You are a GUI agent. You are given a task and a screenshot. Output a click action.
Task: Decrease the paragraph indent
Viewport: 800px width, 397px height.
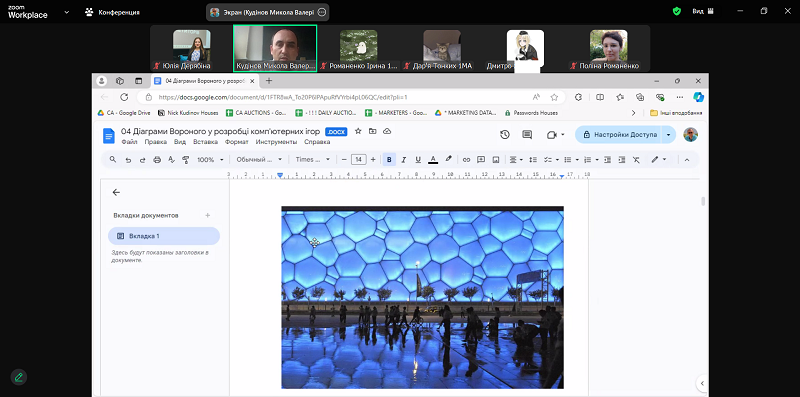pyautogui.click(x=607, y=160)
